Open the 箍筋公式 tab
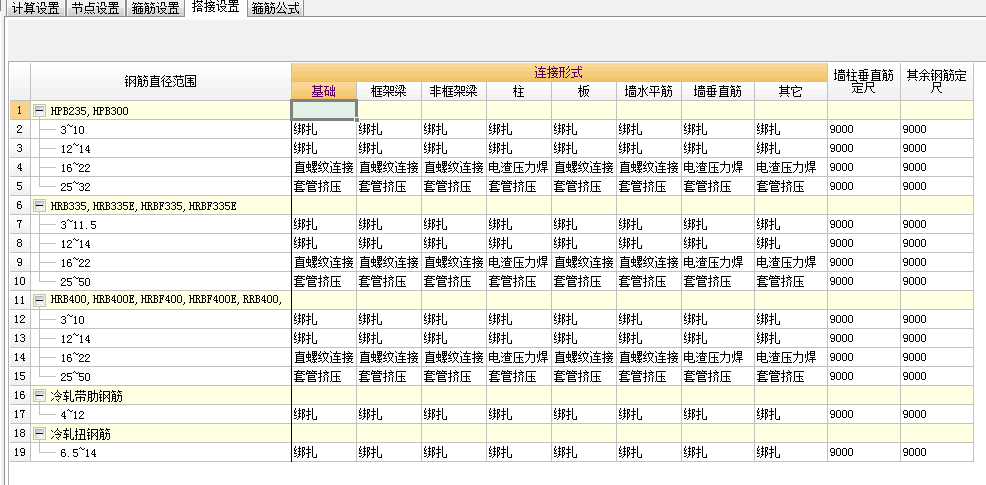This screenshot has height=485, width=986. coord(275,8)
